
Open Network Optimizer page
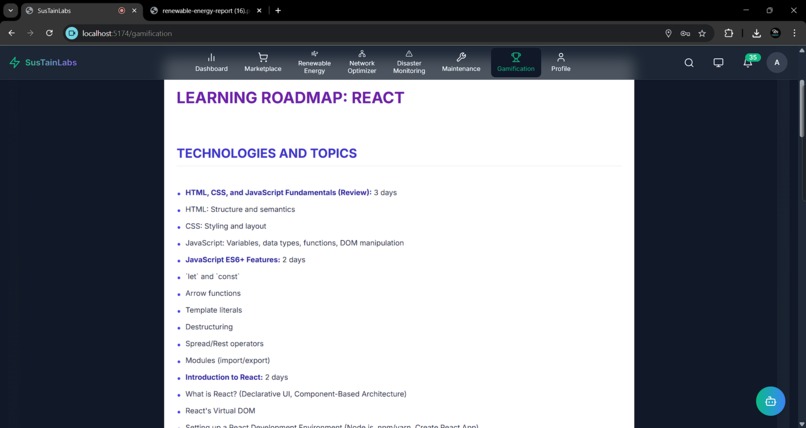(362, 63)
